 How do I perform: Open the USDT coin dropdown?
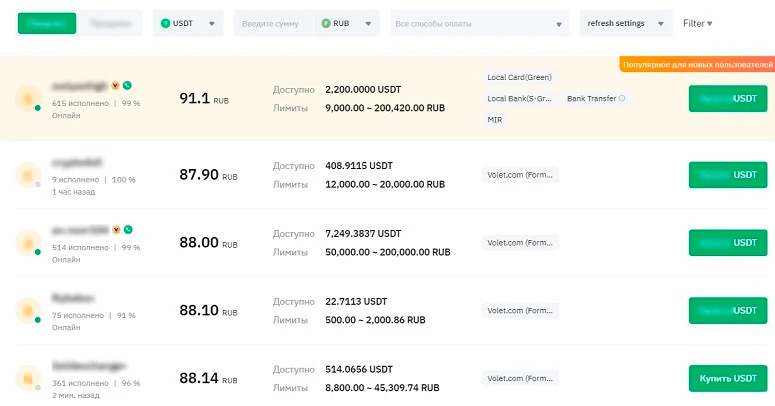click(211, 23)
